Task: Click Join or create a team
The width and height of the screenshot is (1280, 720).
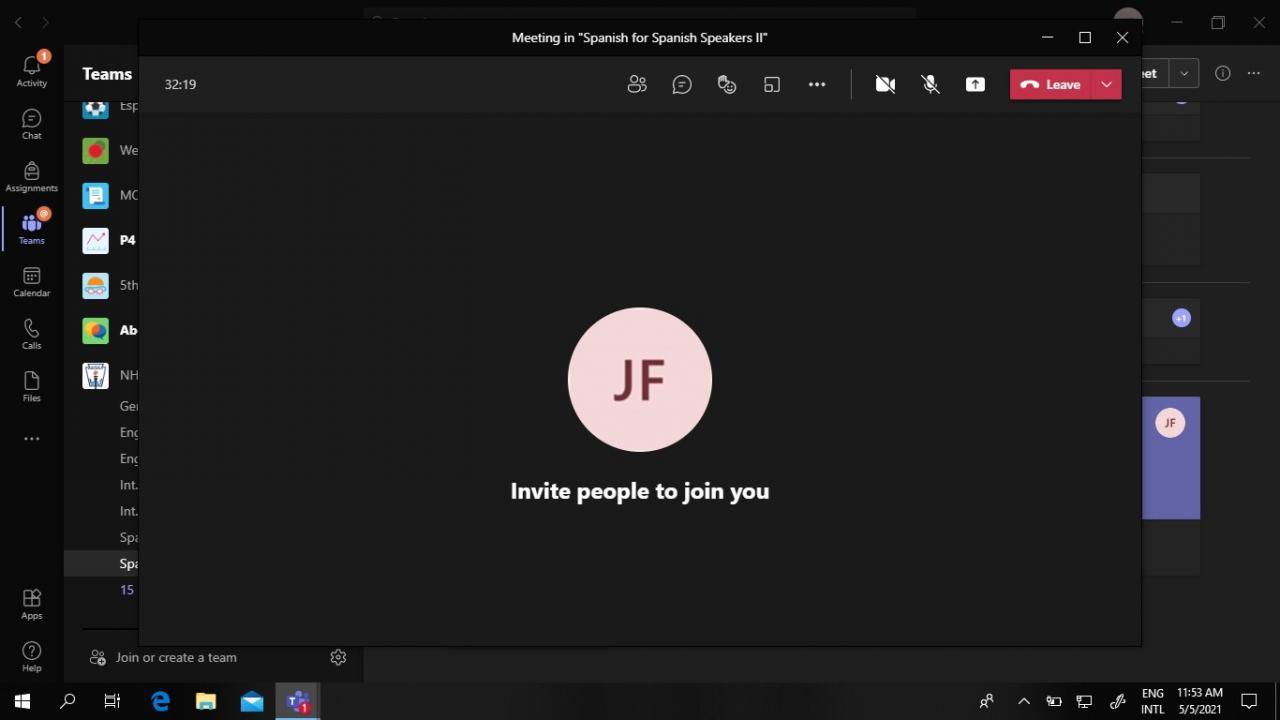Action: click(163, 657)
